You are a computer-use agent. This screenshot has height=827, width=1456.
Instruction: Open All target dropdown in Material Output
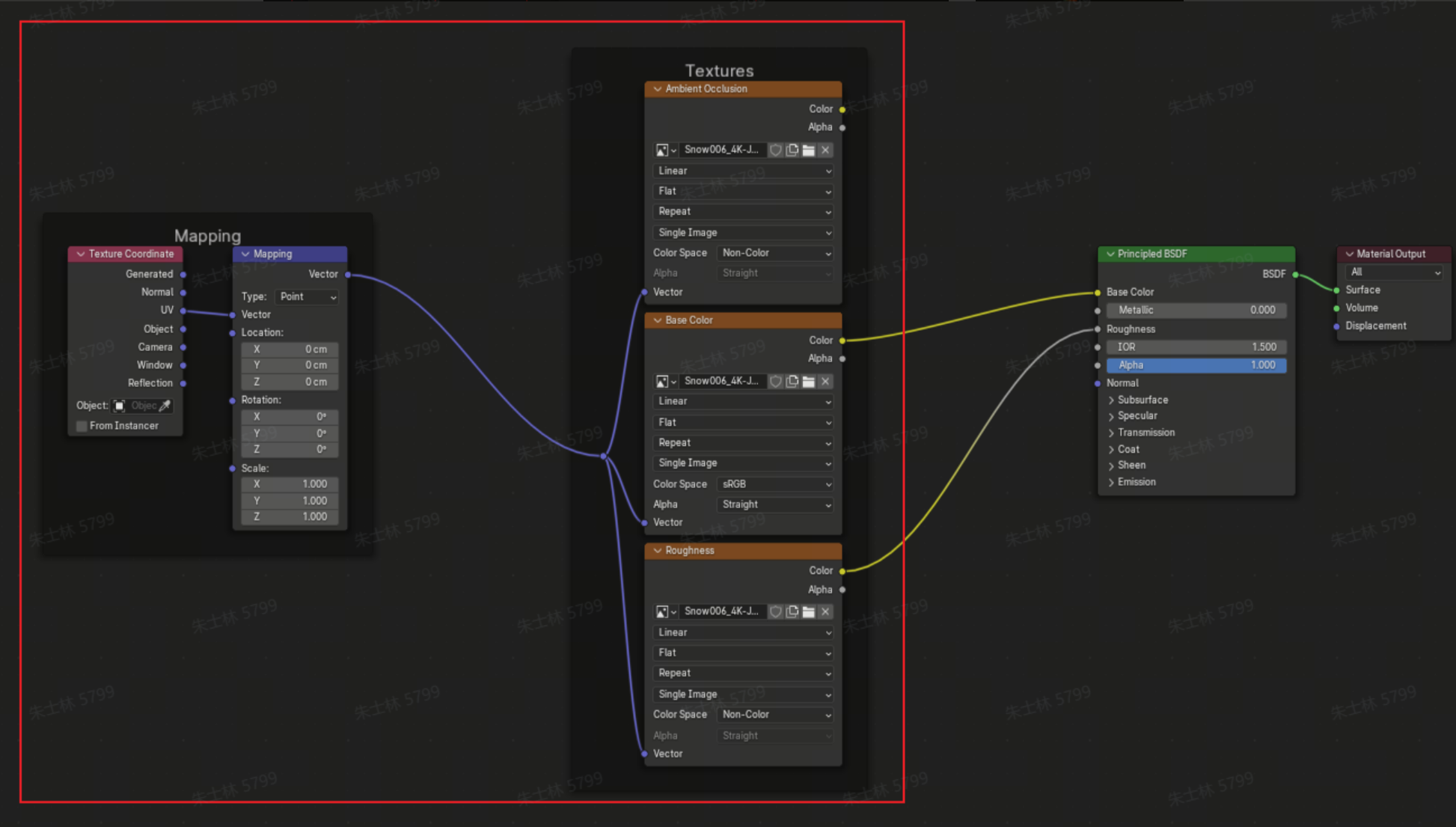(x=1394, y=272)
